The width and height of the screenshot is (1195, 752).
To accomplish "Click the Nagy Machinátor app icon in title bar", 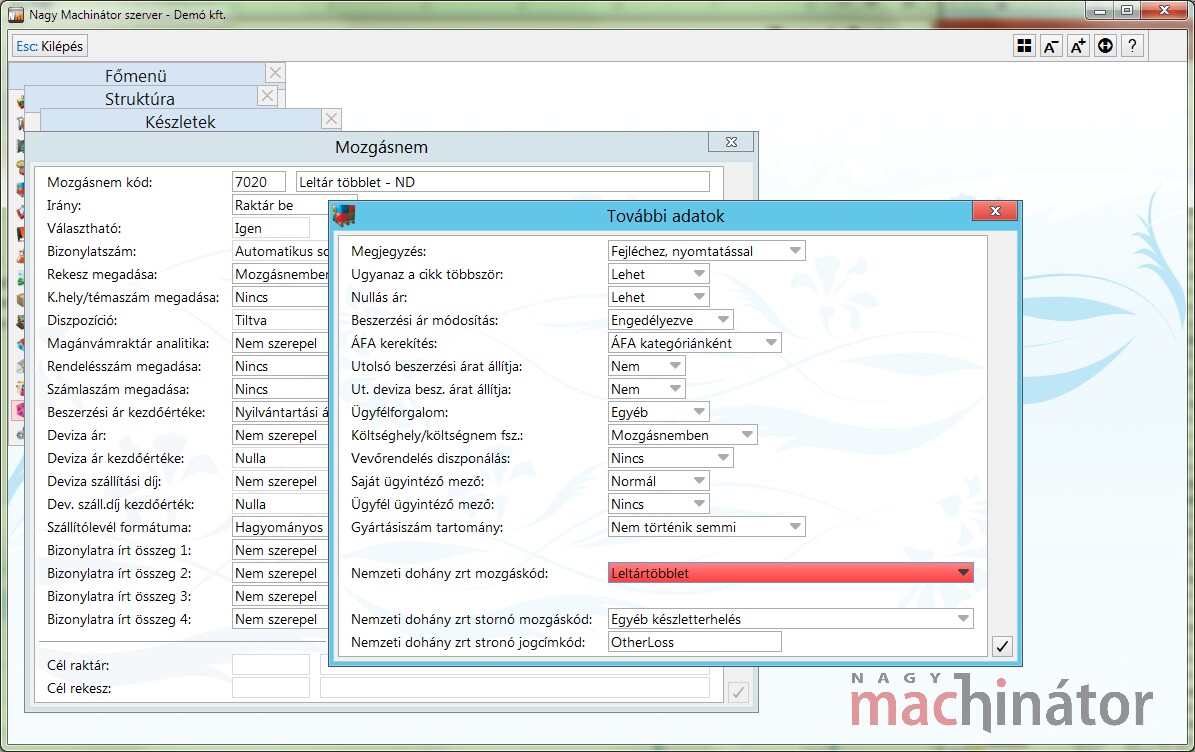I will click(x=16, y=14).
